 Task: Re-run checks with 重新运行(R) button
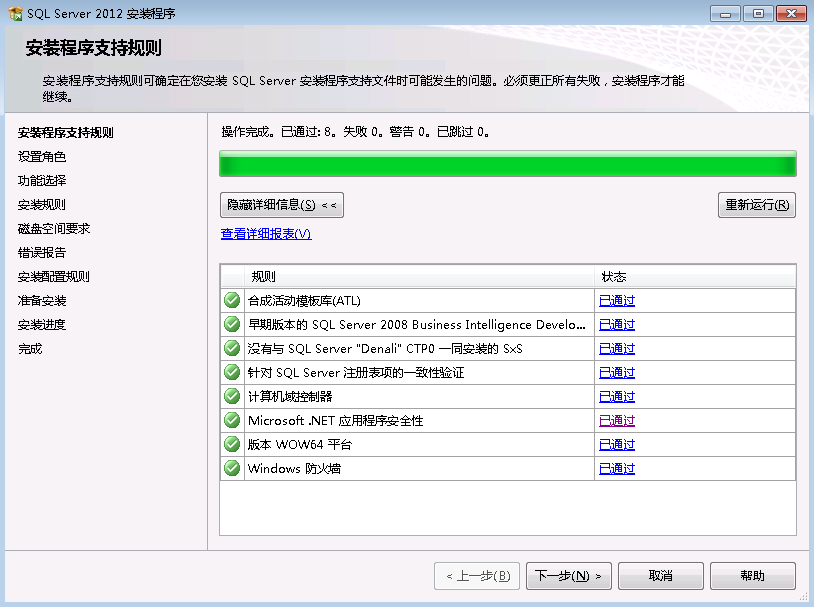point(757,205)
